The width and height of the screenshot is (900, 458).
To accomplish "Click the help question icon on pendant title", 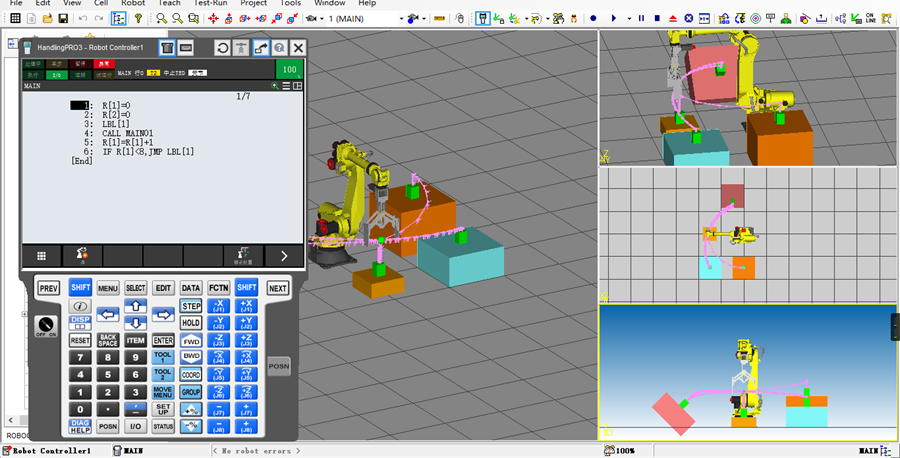I will coord(279,48).
